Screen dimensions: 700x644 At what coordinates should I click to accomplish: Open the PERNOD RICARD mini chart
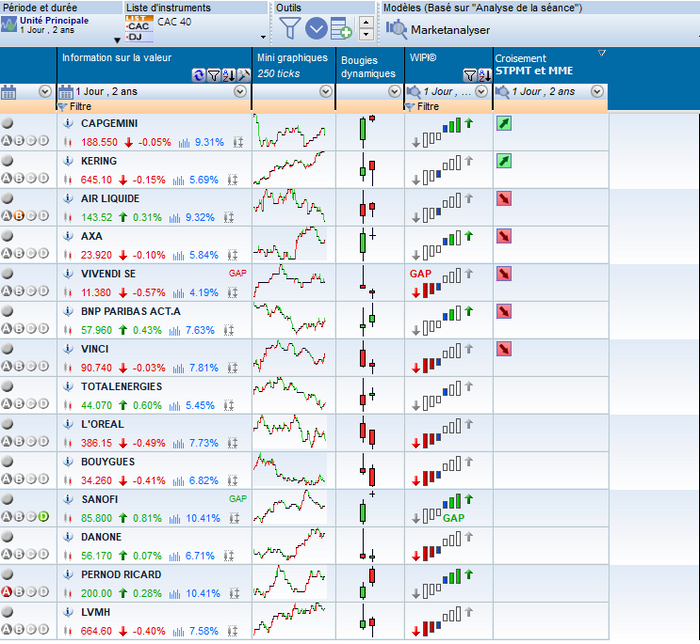point(290,583)
